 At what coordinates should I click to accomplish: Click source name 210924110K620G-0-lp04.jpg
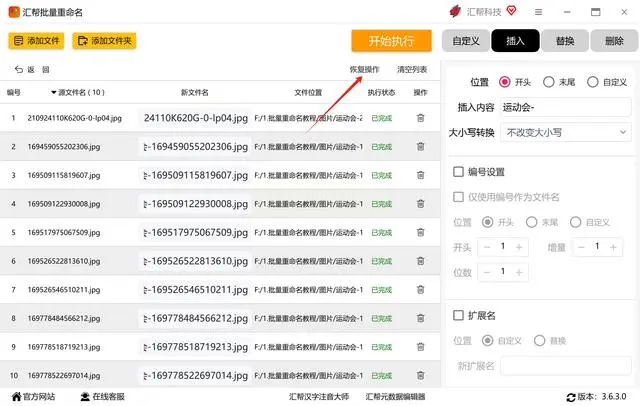pyautogui.click(x=75, y=118)
